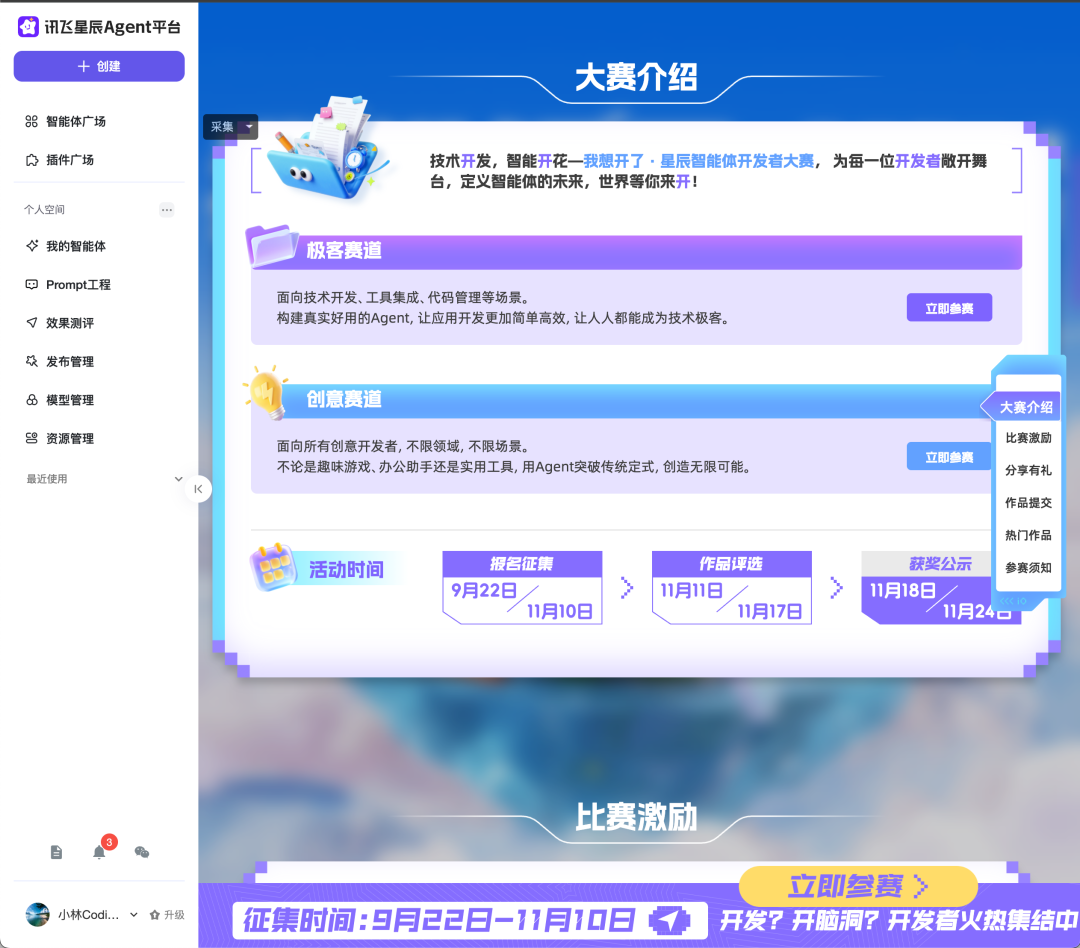Click the 比赛激励 section title
Screen dimensions: 1080x948
pos(636,818)
